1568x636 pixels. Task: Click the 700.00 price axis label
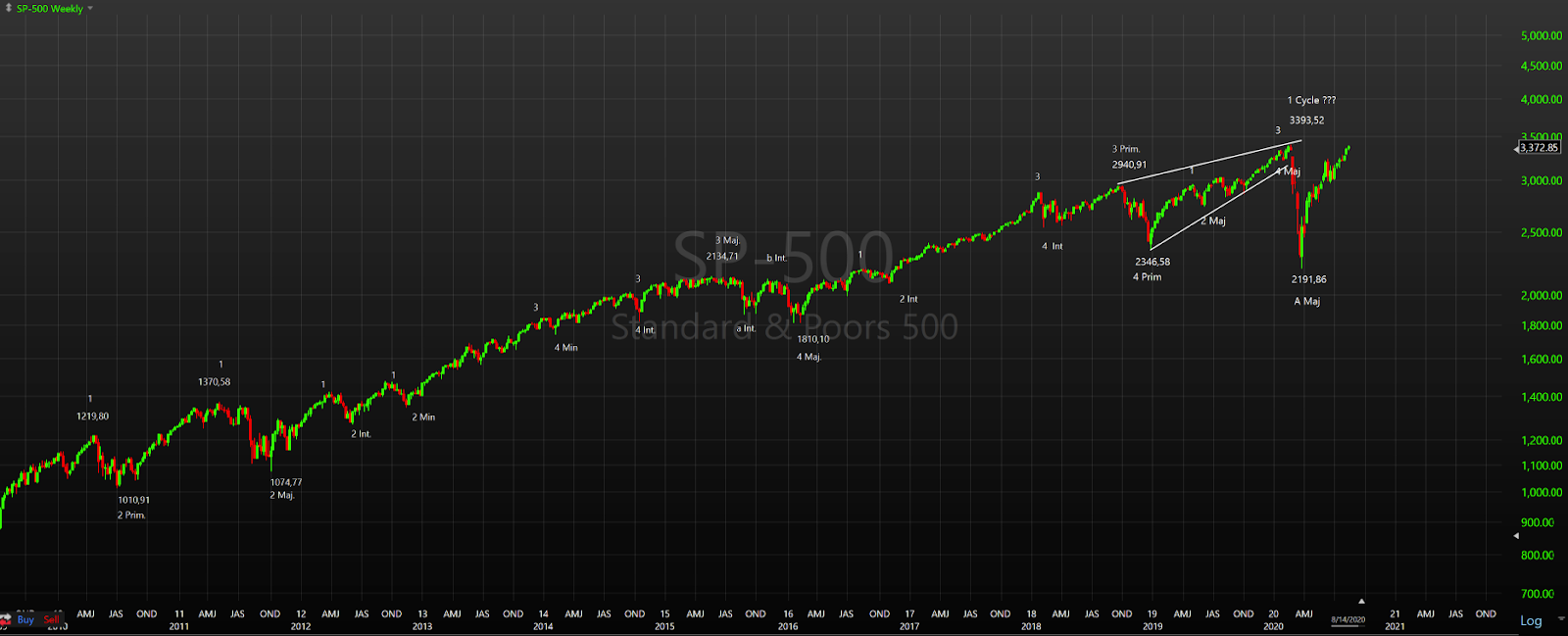(x=1538, y=594)
